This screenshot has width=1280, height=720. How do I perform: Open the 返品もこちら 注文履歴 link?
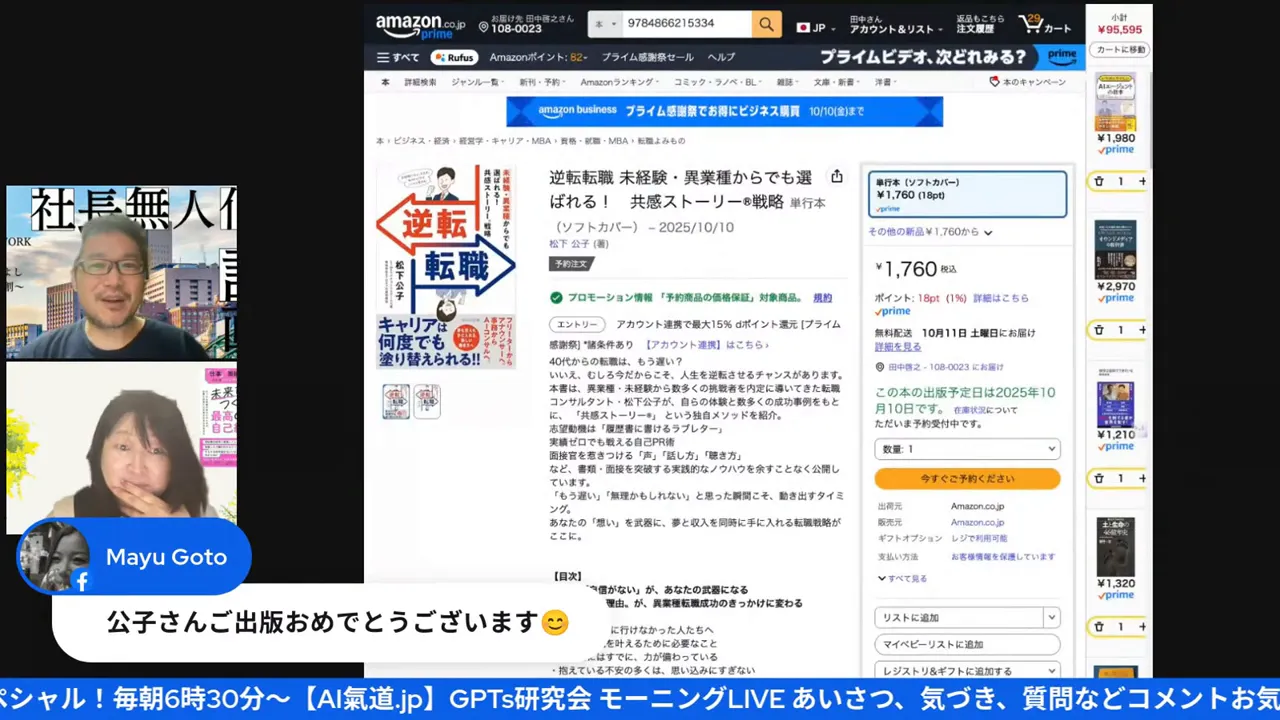[980, 24]
